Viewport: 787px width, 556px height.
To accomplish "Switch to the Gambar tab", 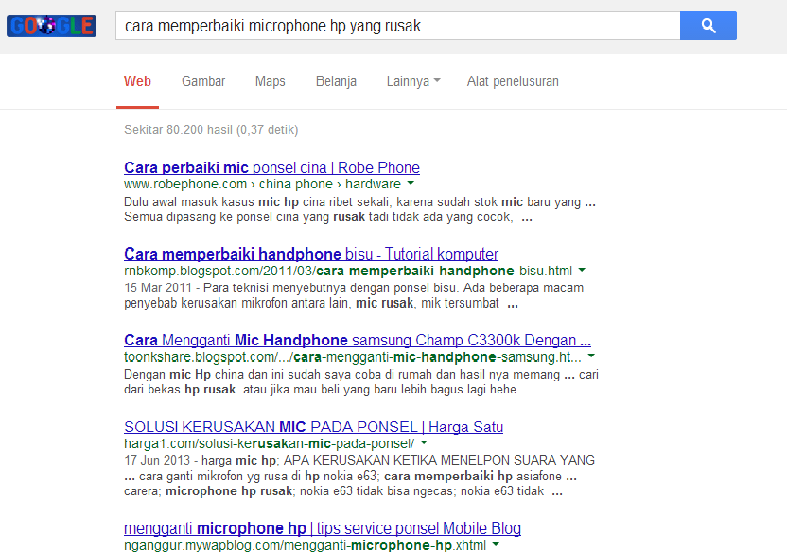I will [203, 81].
